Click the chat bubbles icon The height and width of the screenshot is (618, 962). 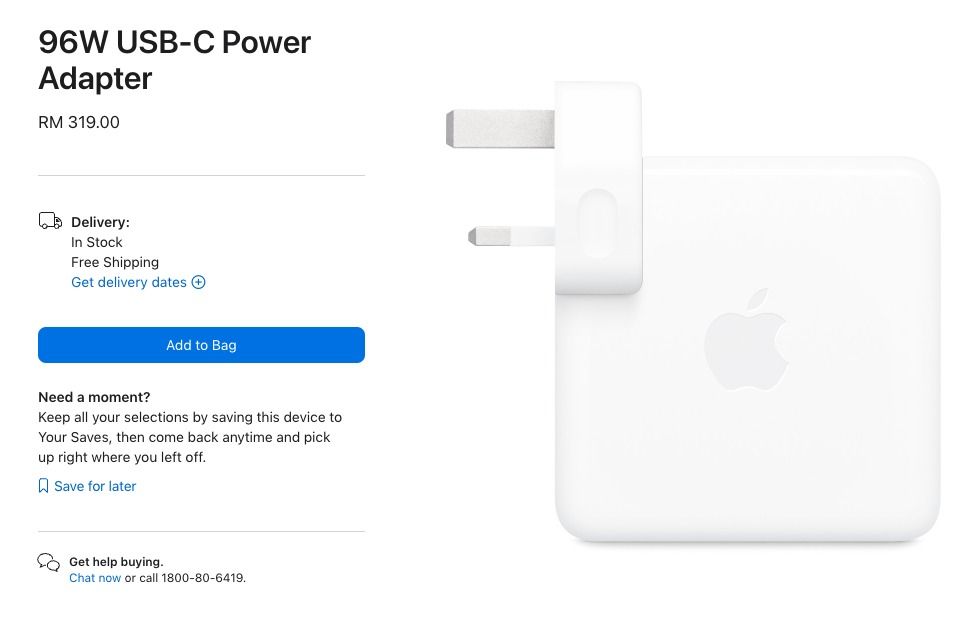48,562
